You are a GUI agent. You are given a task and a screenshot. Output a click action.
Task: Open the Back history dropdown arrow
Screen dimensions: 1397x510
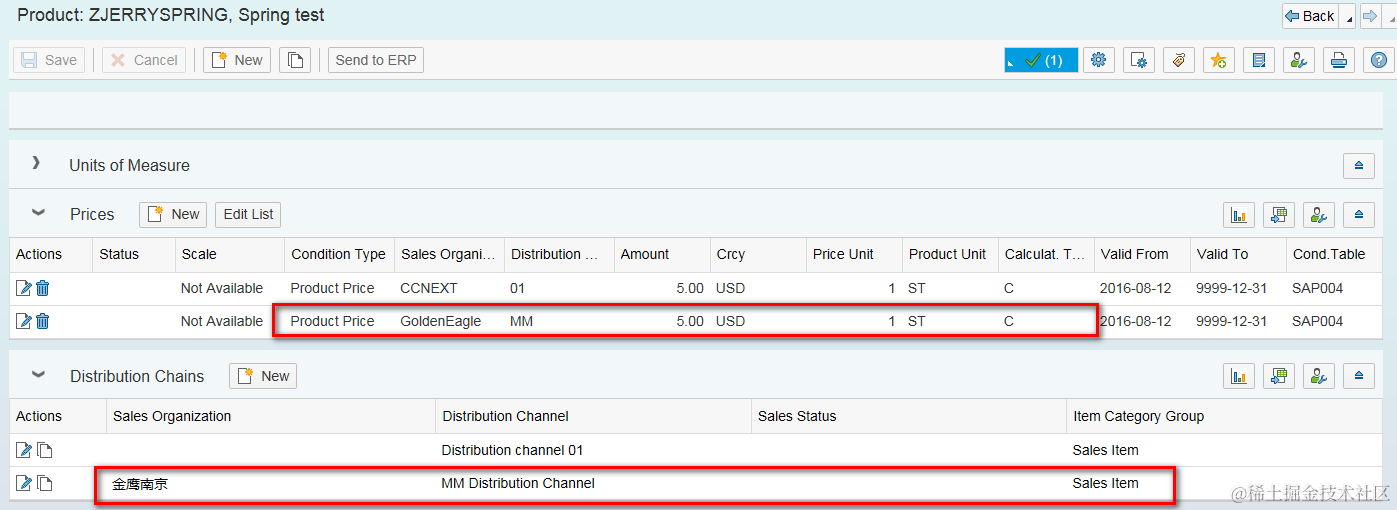[x=1348, y=17]
